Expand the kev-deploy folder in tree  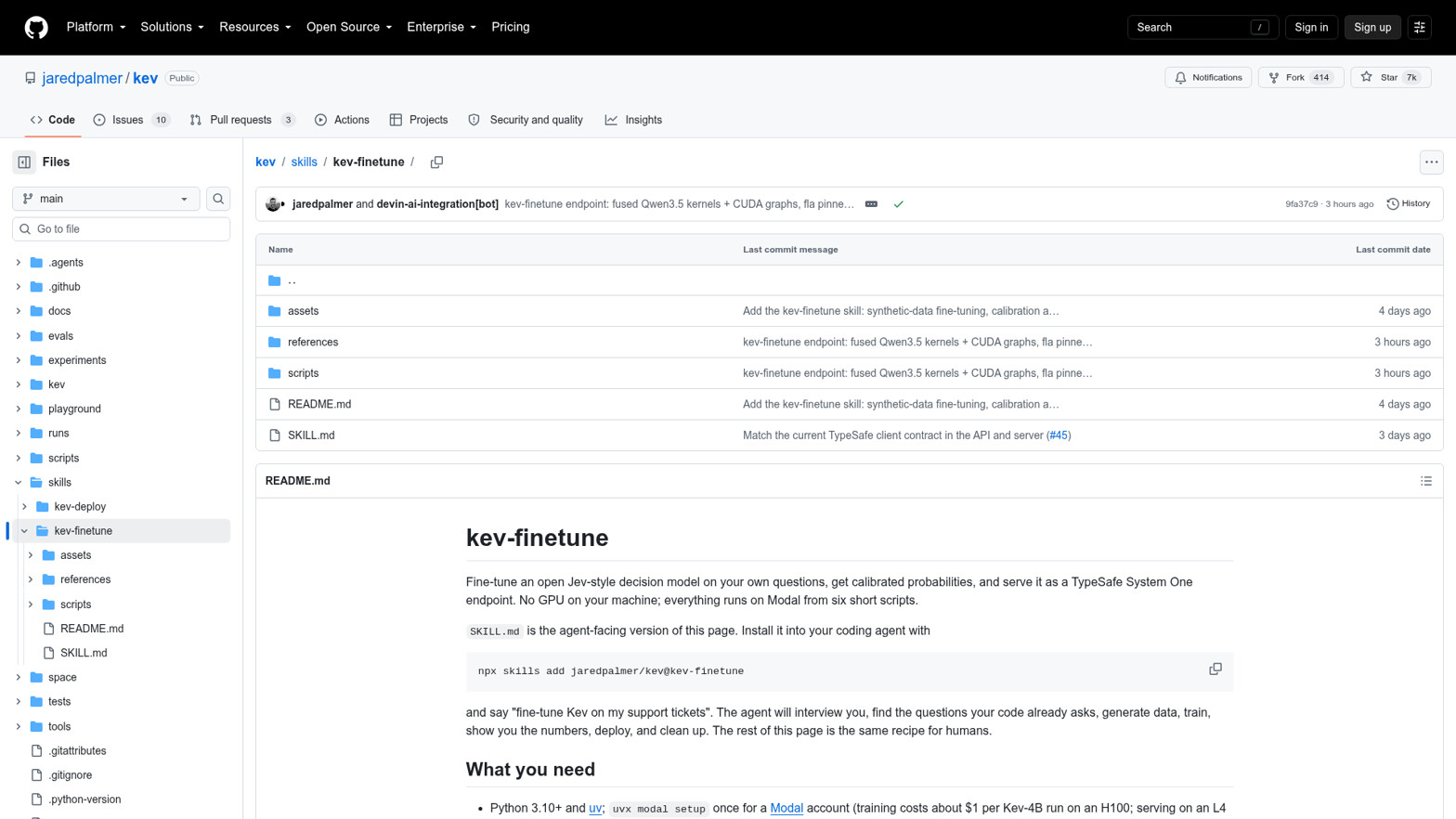[x=25, y=507]
